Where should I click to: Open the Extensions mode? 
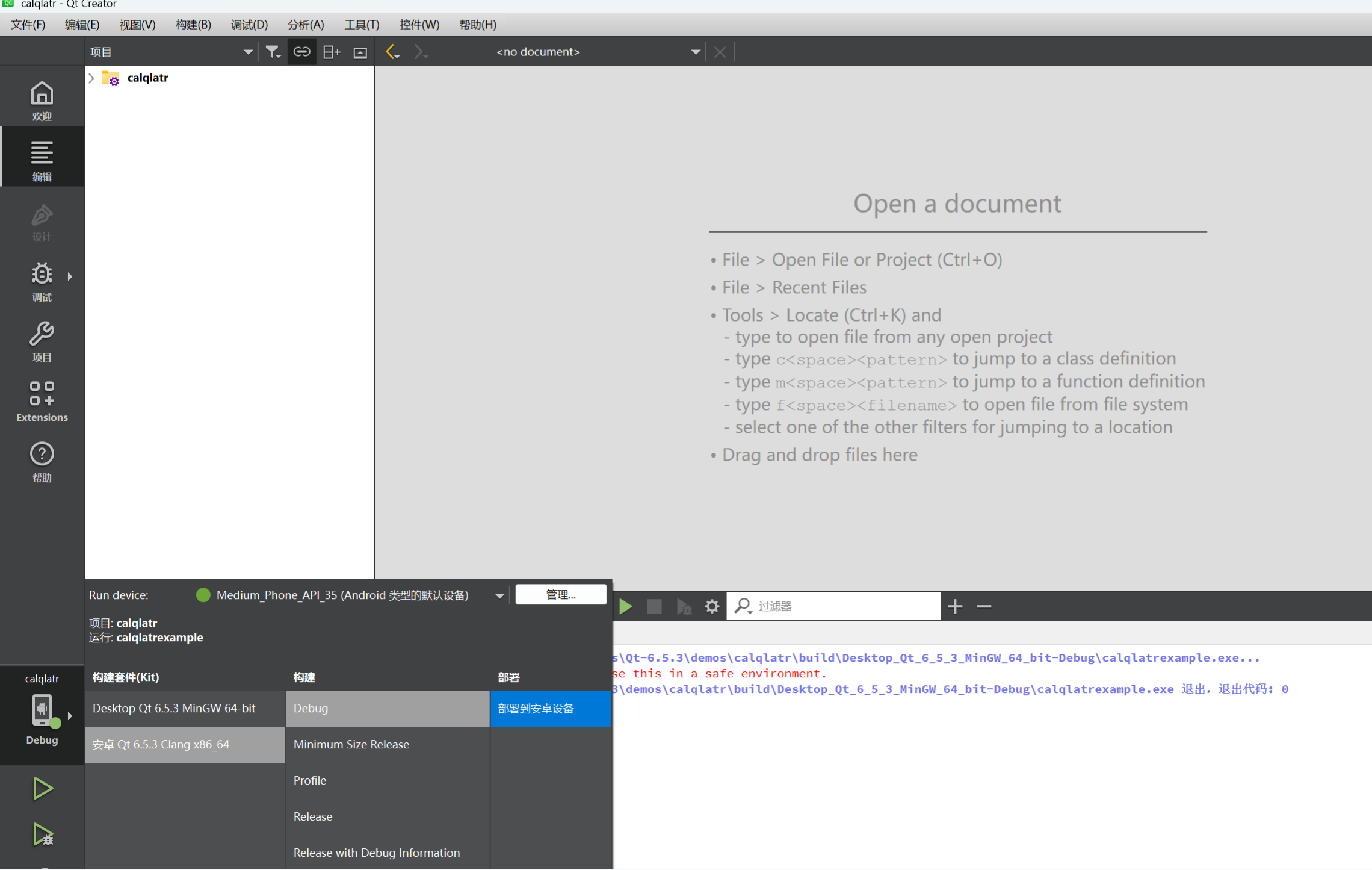coord(42,401)
